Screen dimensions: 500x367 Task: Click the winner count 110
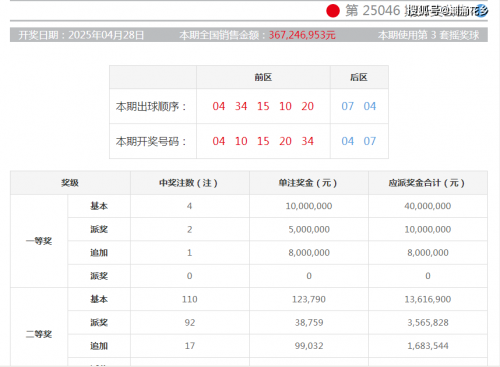click(x=190, y=299)
